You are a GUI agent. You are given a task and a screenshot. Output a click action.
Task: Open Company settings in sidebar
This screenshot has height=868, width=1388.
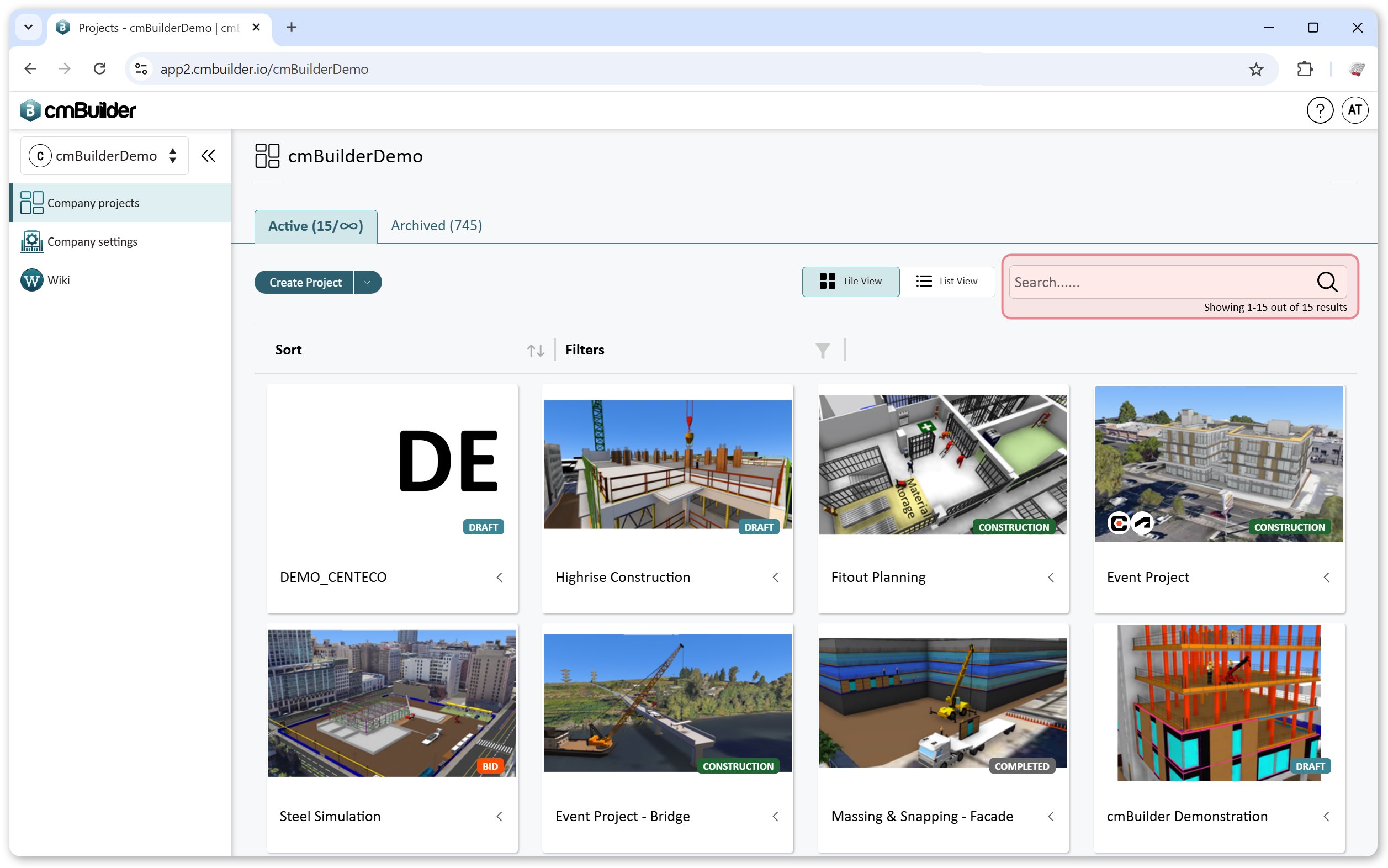(x=121, y=241)
